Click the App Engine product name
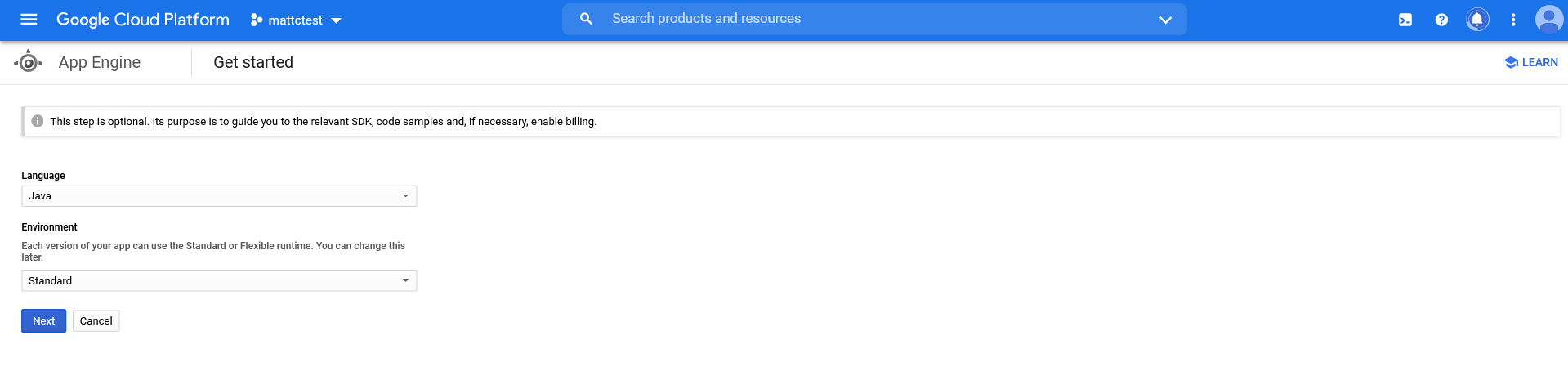 [100, 62]
